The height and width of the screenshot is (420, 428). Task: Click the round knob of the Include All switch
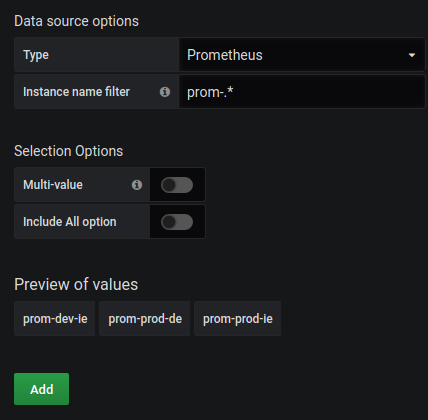tap(169, 222)
